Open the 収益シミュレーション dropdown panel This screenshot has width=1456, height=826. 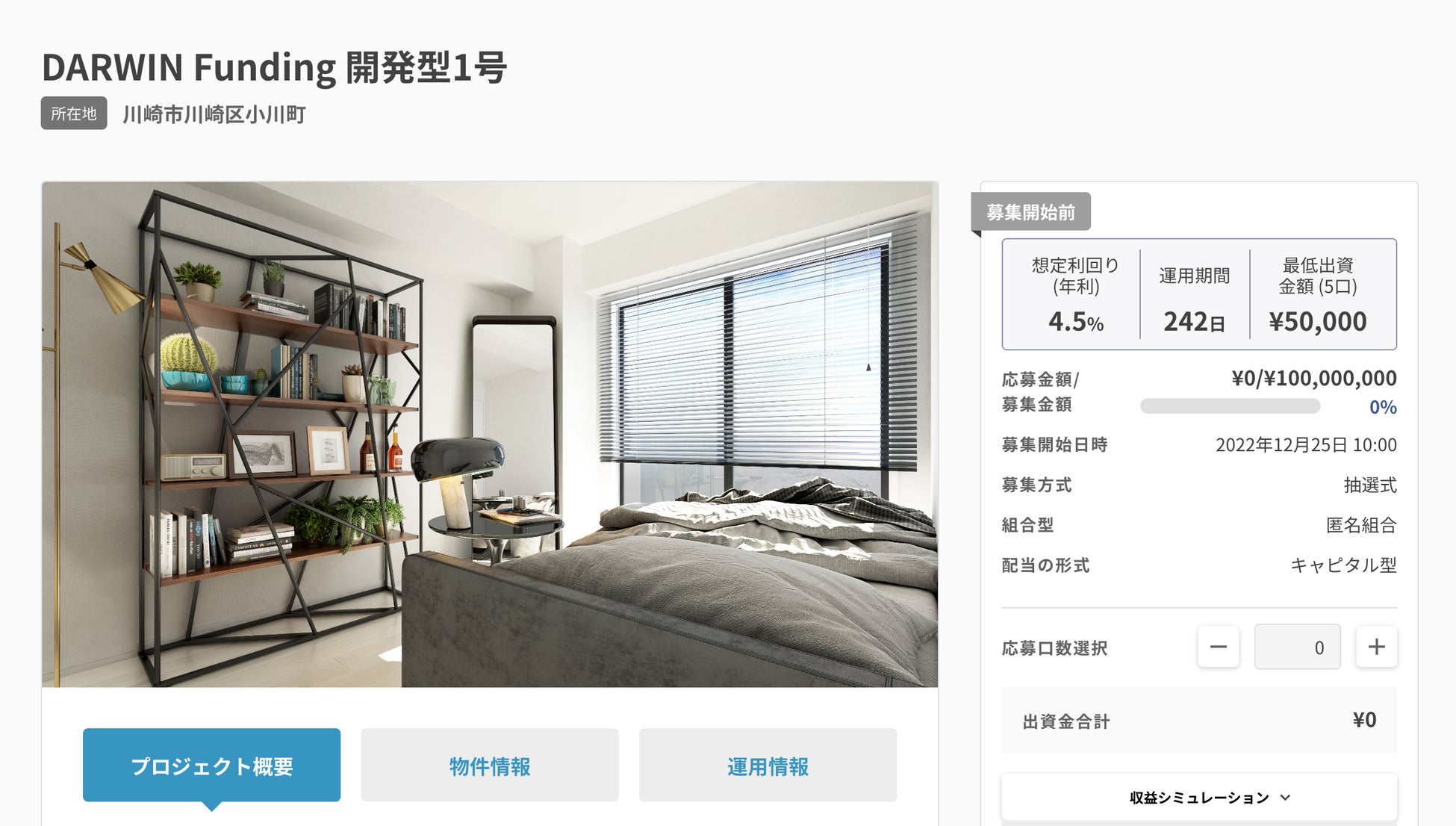pos(1199,798)
